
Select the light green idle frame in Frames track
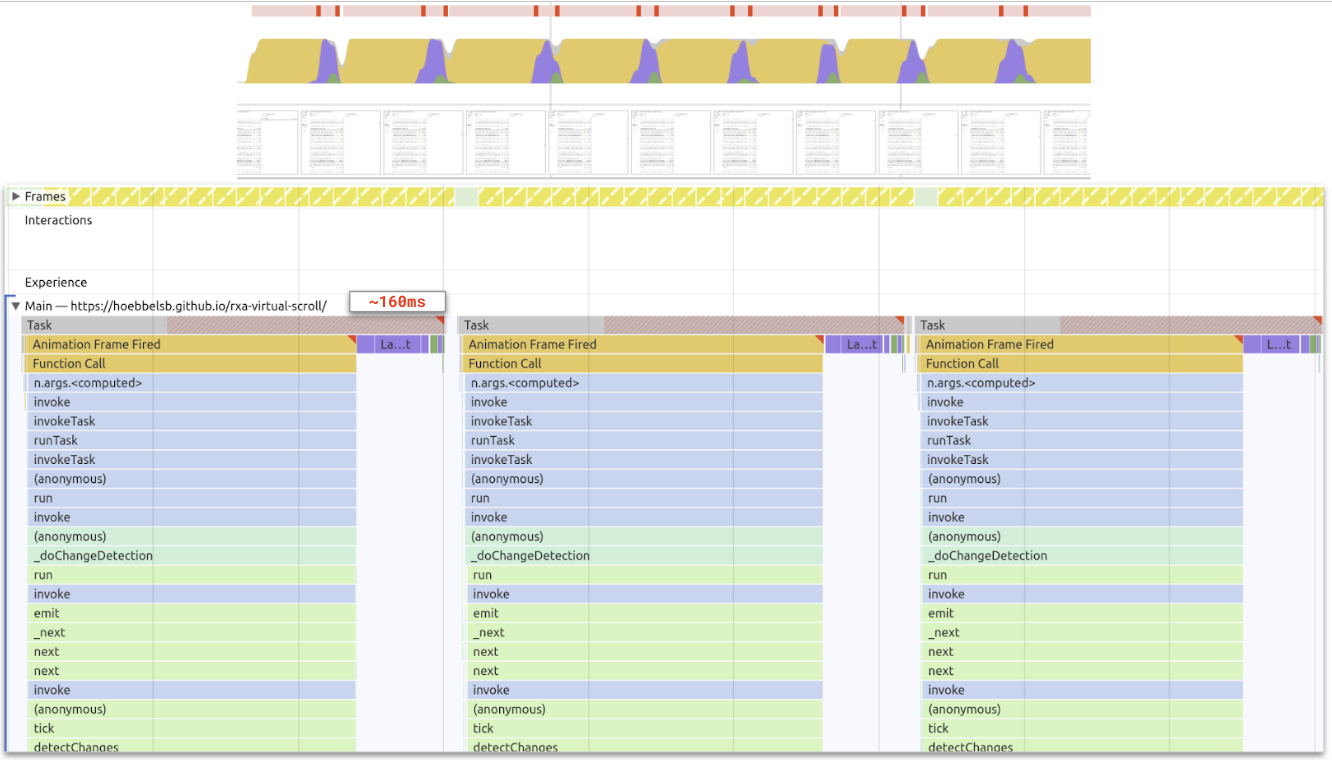click(x=466, y=197)
